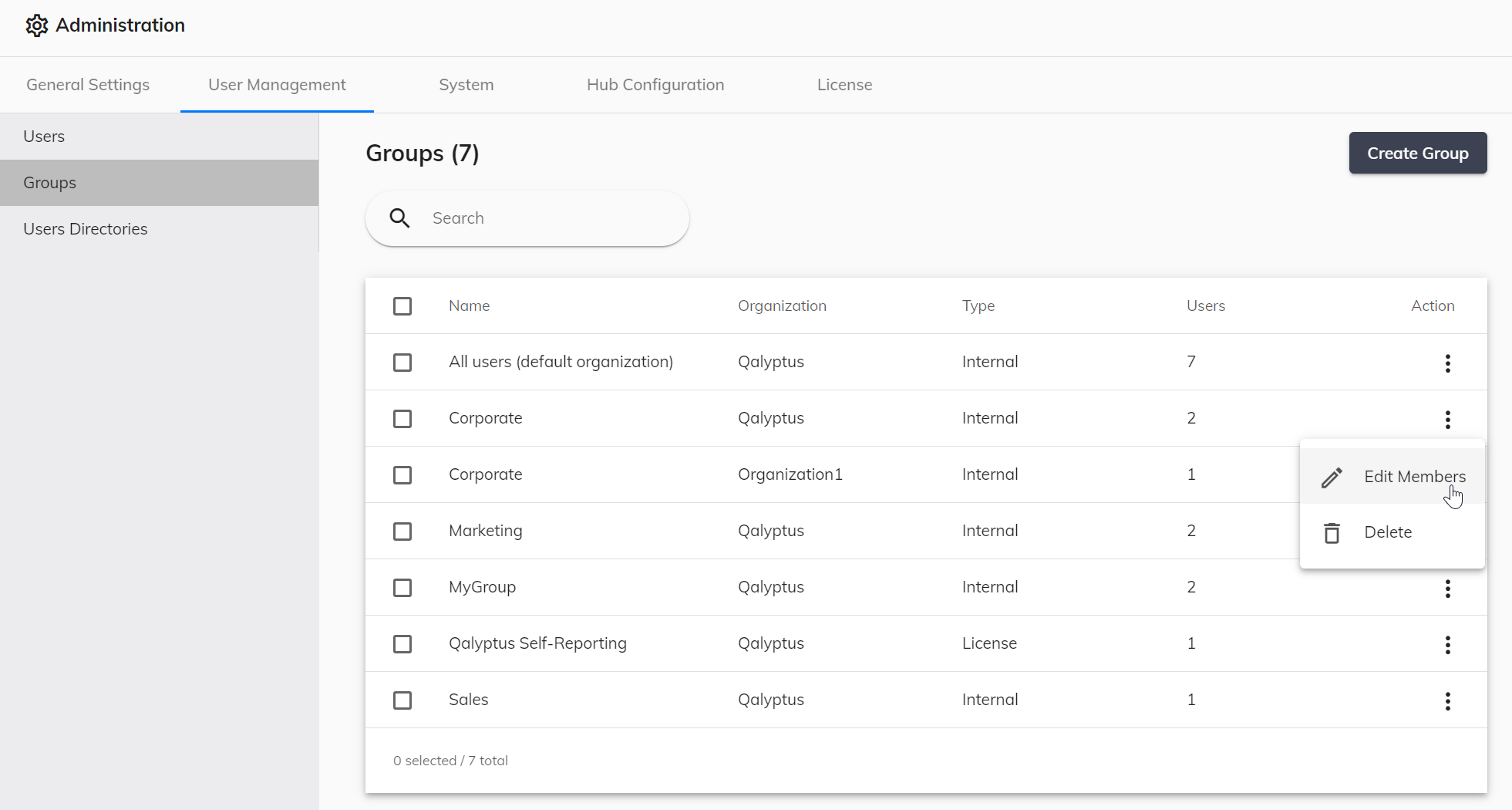Check the Marketing row checkbox
1512x810 pixels.
(402, 532)
